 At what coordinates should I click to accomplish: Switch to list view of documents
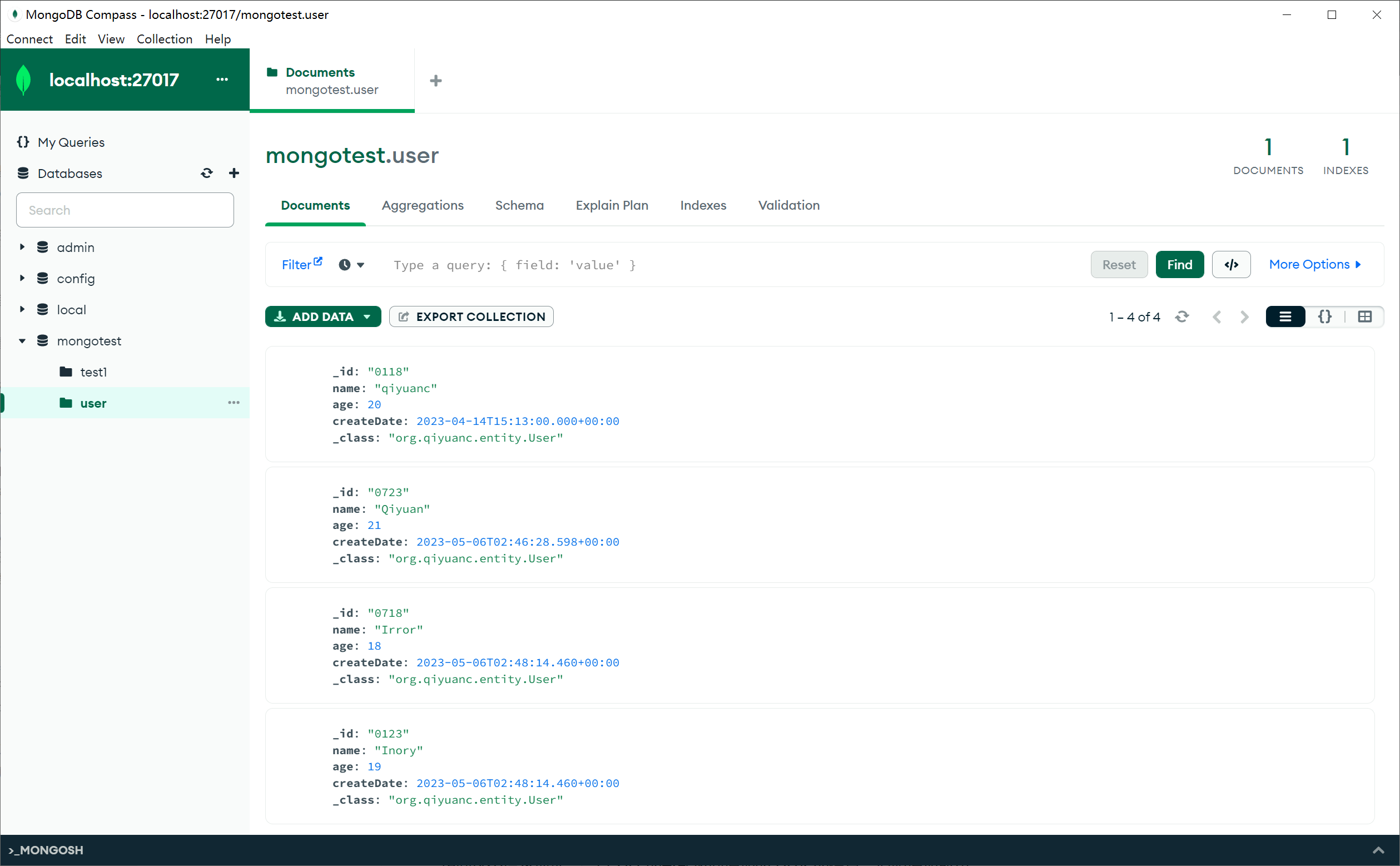tap(1285, 316)
